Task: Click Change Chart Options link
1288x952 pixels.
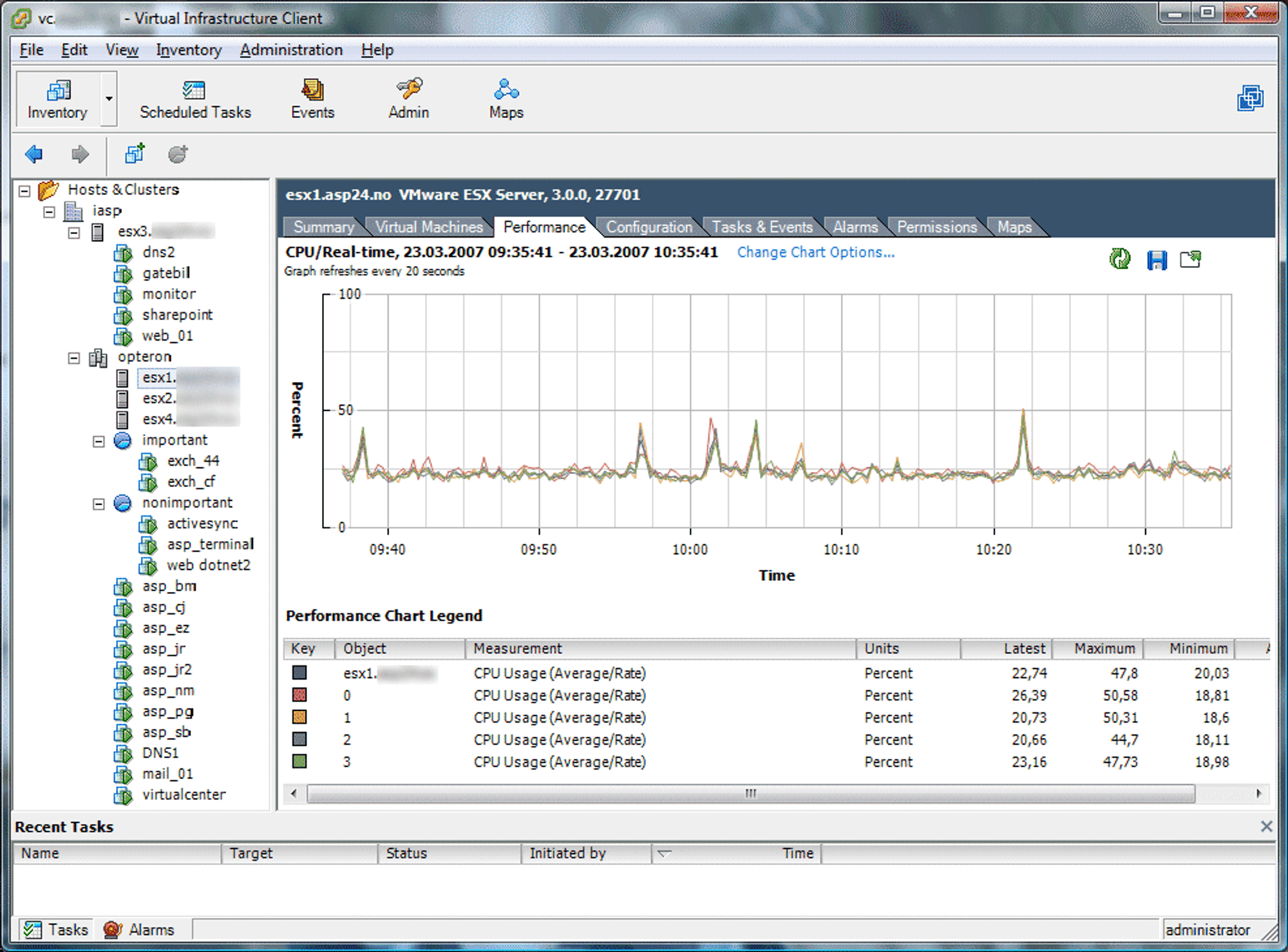Action: coord(816,252)
